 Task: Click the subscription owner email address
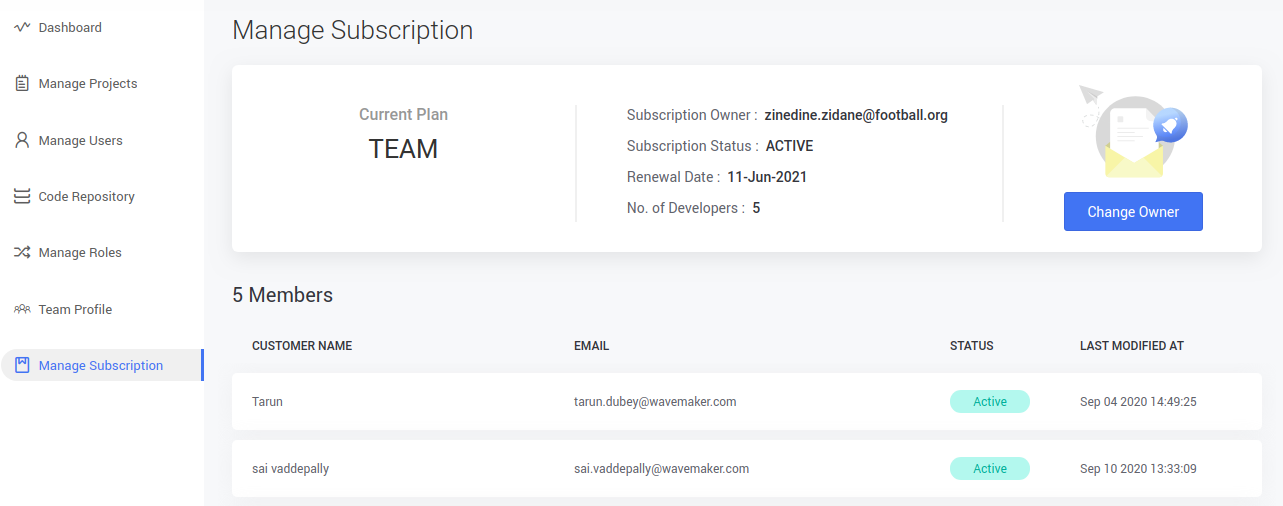[856, 115]
